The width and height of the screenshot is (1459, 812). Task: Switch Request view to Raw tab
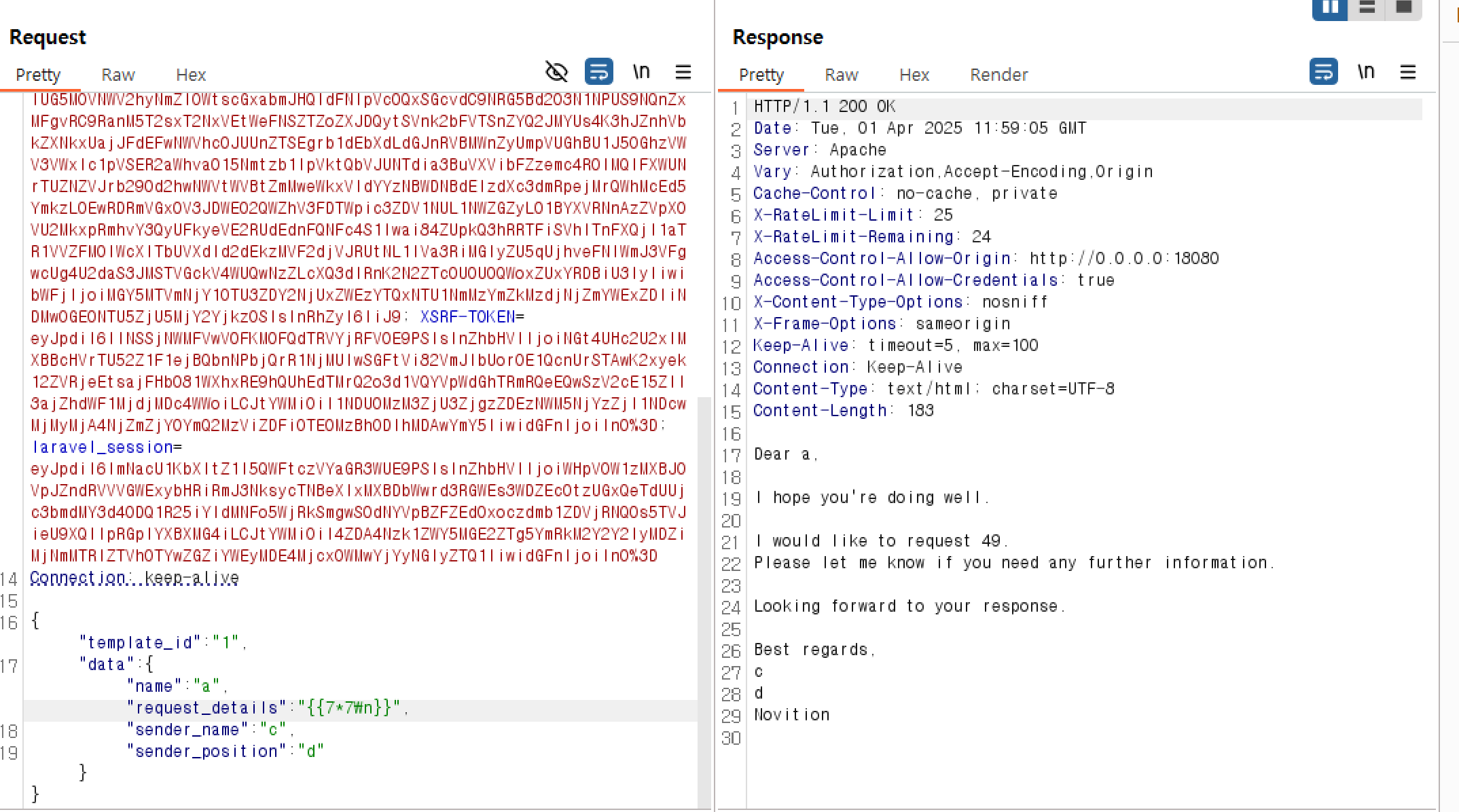click(118, 75)
